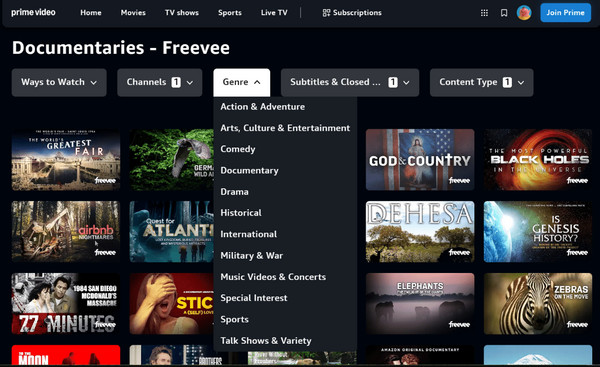The image size is (600, 367).
Task: Open 77 Minutes documentary thumbnail
Action: (66, 303)
